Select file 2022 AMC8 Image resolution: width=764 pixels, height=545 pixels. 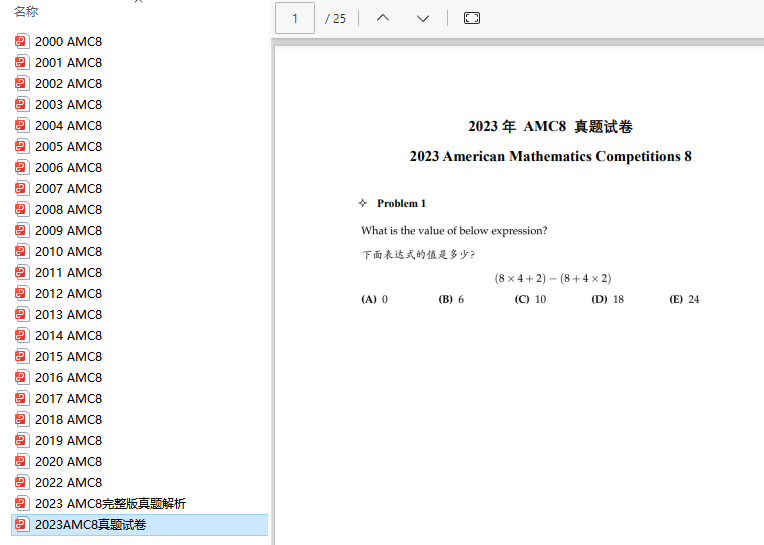(68, 482)
